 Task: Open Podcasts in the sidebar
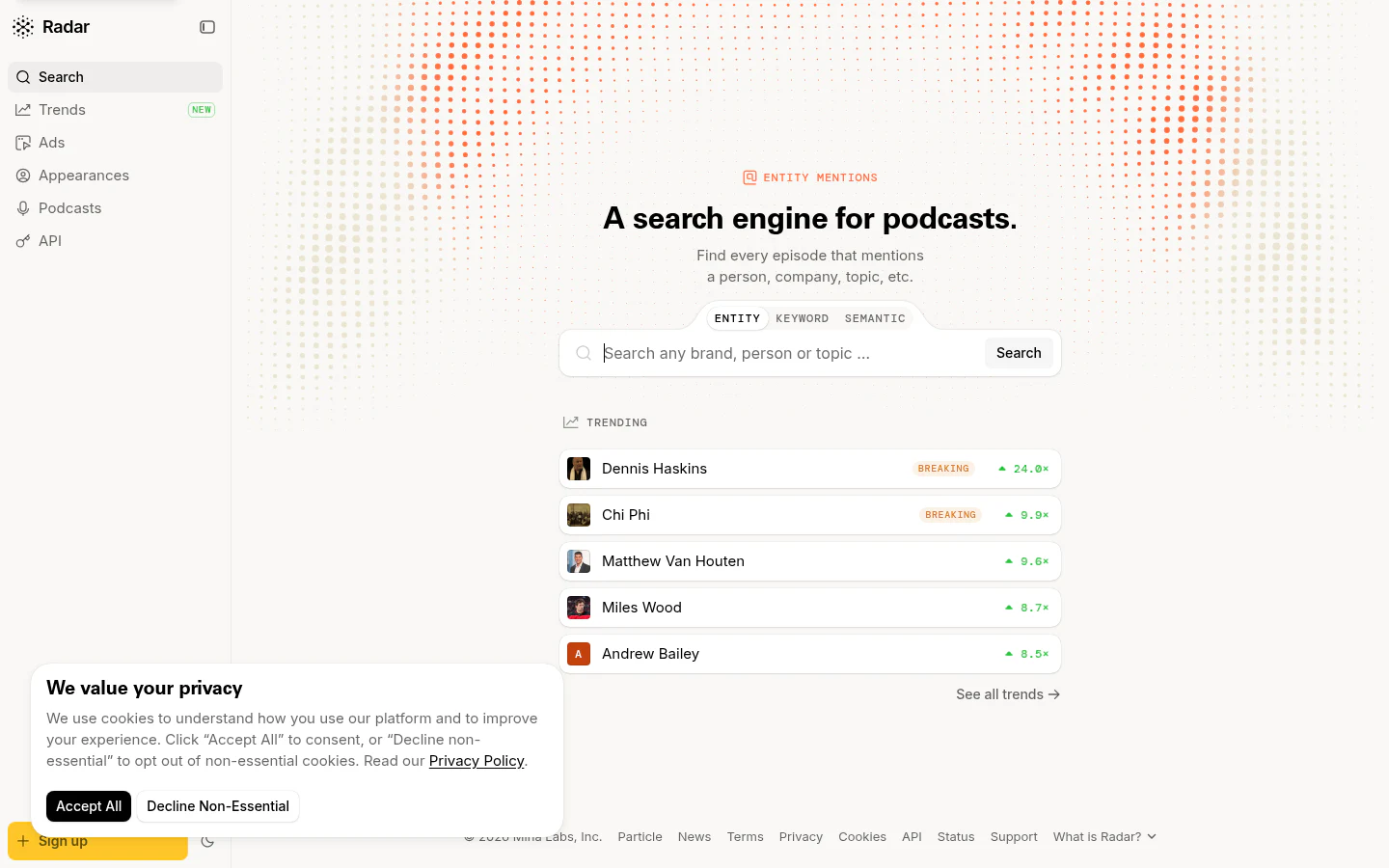pos(115,208)
